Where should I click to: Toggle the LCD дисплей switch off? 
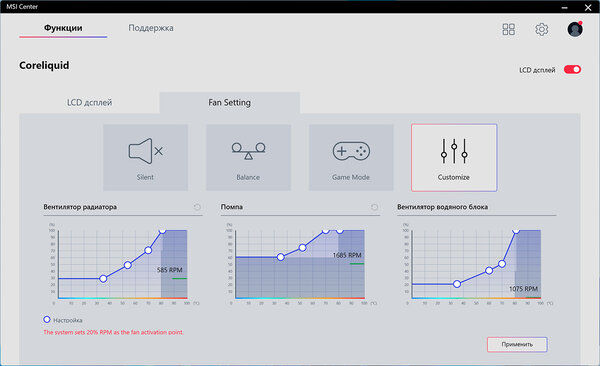pyautogui.click(x=572, y=70)
